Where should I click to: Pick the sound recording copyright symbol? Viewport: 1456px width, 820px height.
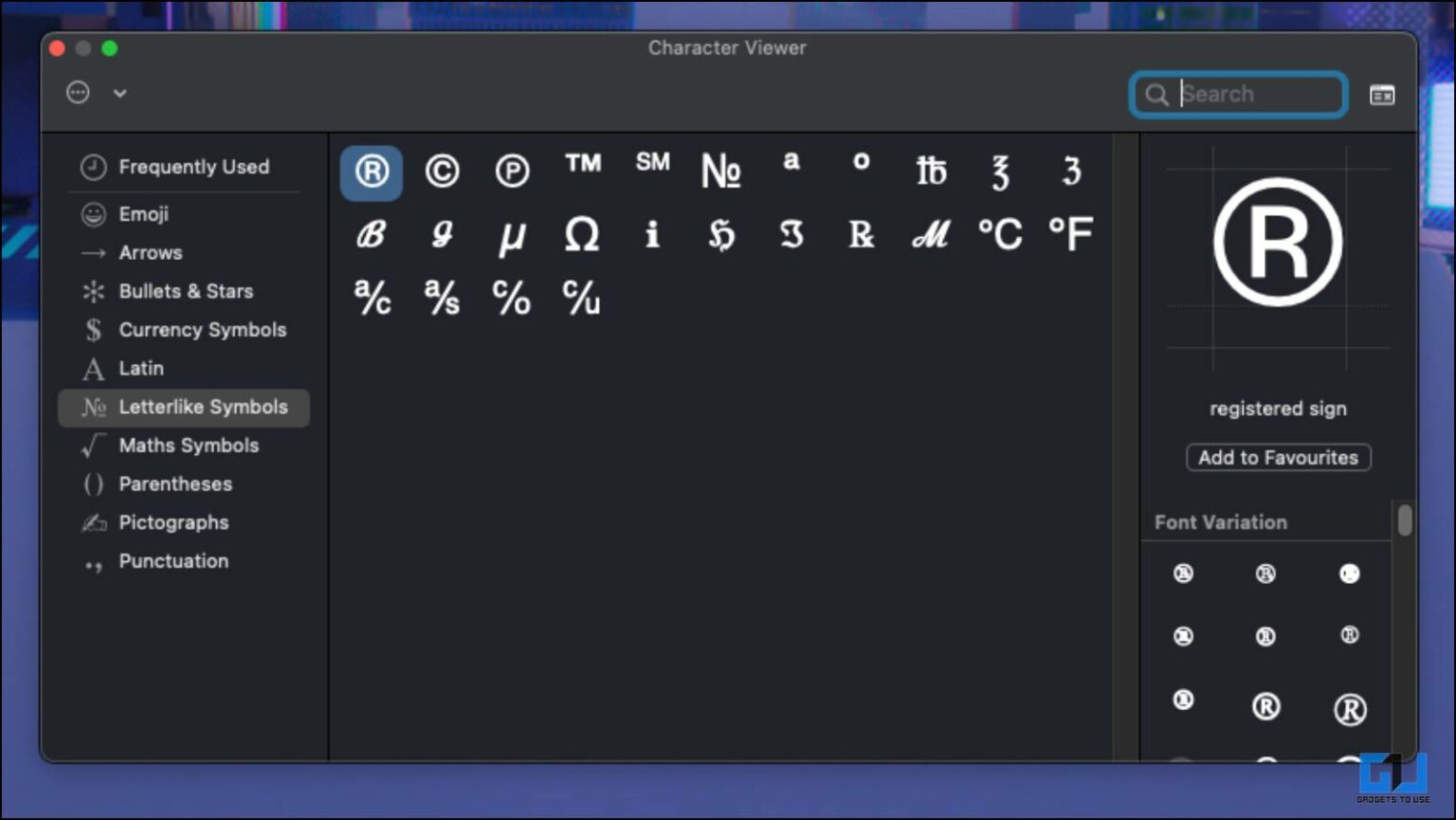tap(512, 172)
